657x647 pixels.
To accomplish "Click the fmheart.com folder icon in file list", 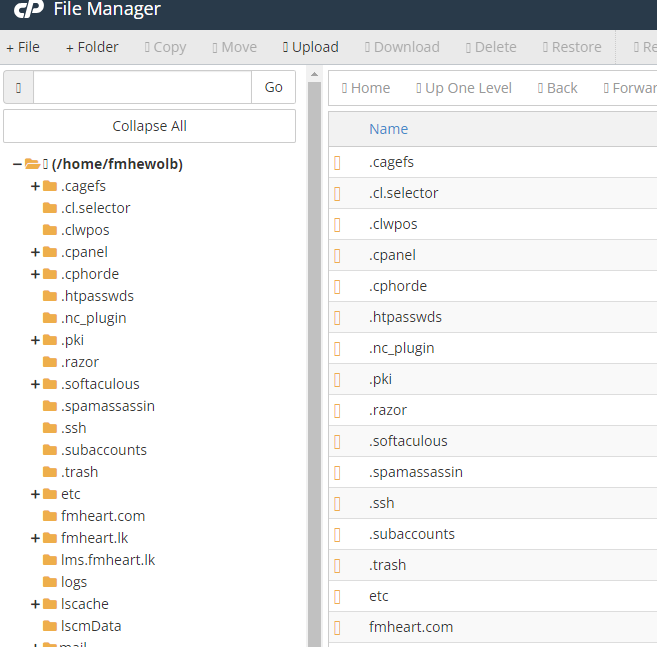I will (x=337, y=628).
